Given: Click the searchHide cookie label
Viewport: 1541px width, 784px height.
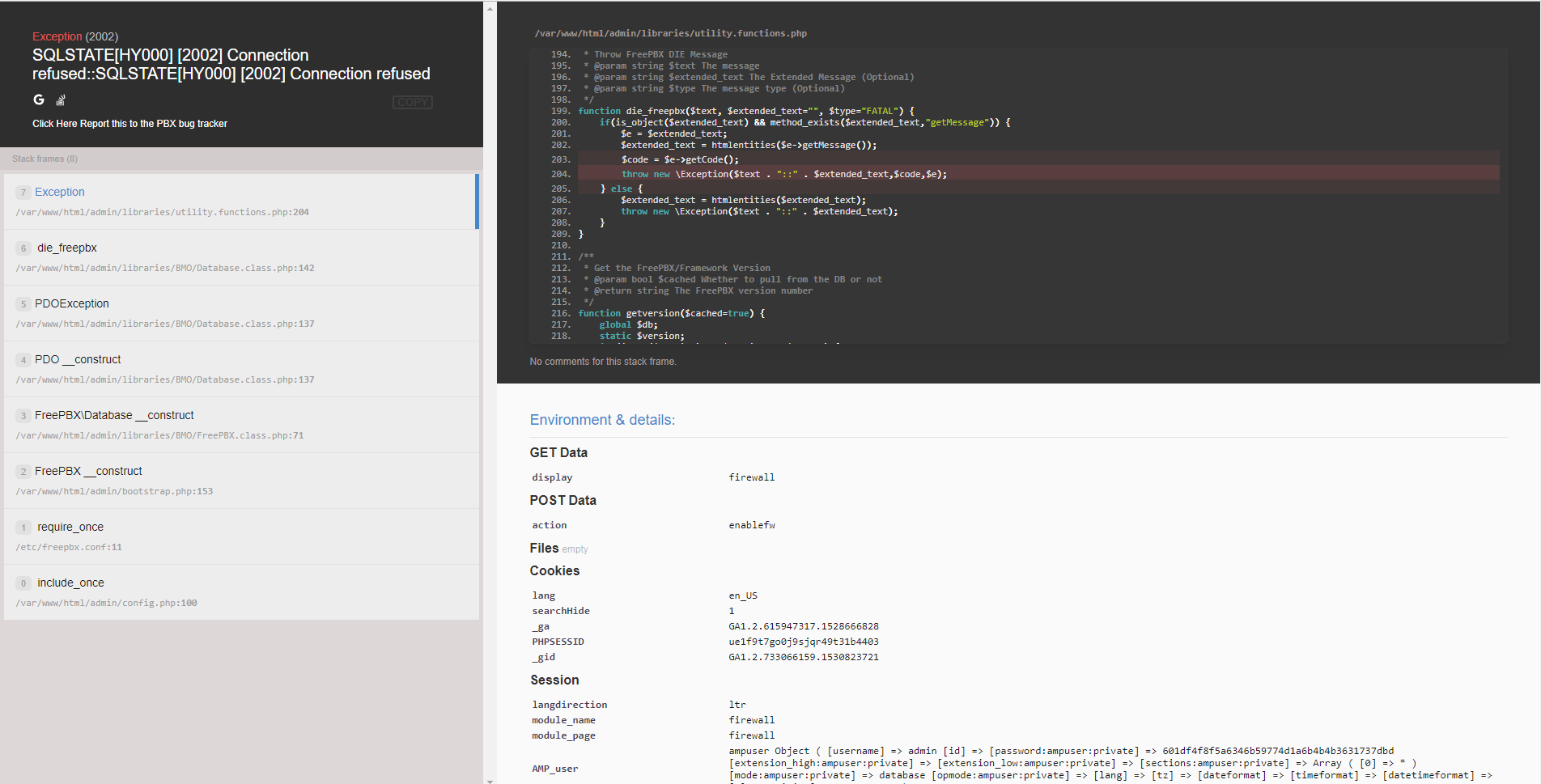Looking at the screenshot, I should tap(561, 611).
